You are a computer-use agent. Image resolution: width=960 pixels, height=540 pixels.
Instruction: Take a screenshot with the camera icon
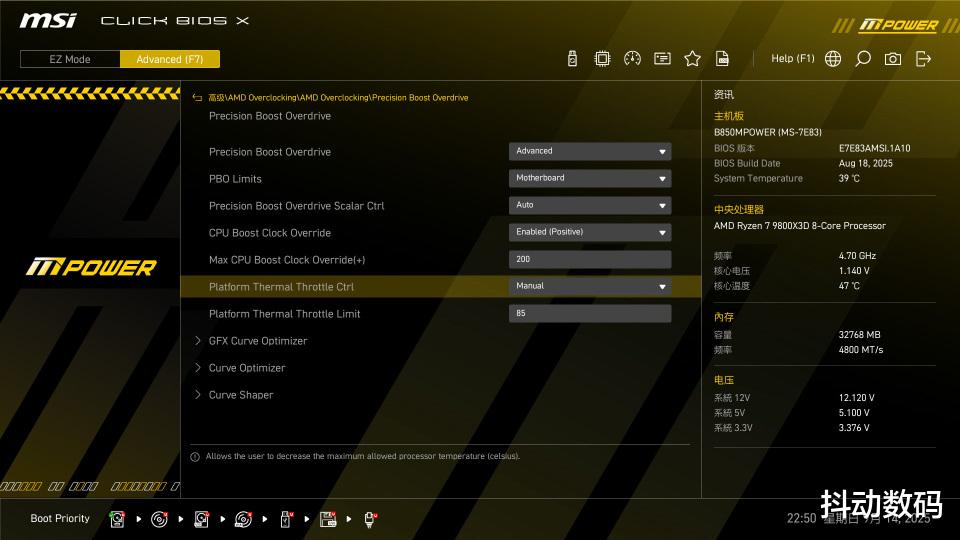click(893, 59)
